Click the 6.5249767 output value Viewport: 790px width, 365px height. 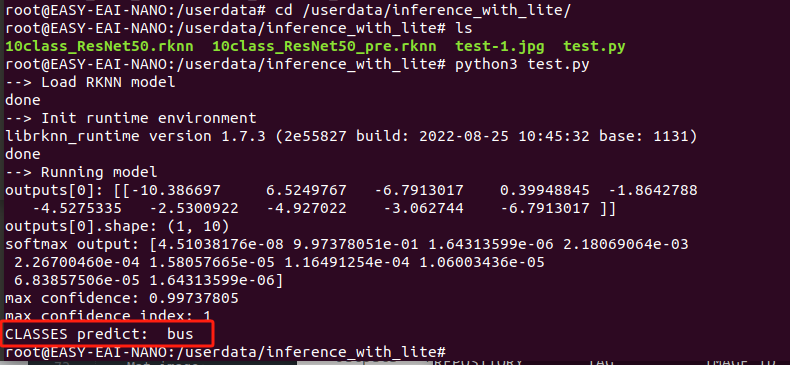(x=306, y=191)
